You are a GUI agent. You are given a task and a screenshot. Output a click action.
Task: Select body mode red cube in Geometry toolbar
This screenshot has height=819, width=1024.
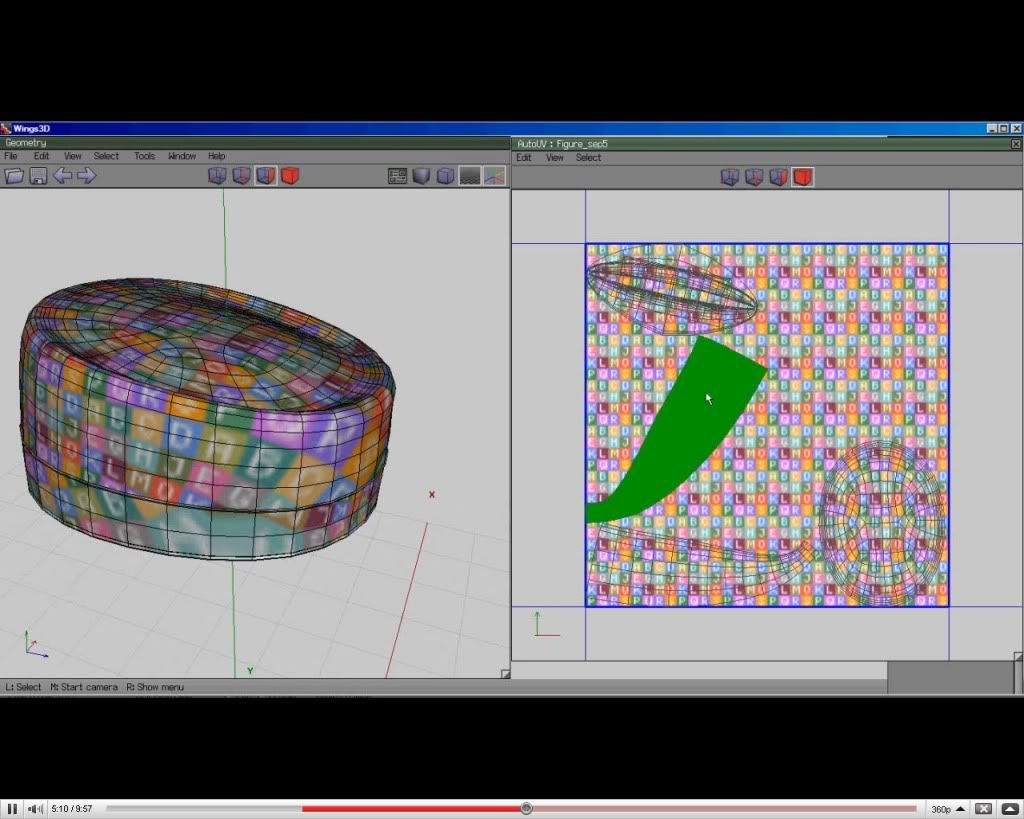tap(290, 176)
